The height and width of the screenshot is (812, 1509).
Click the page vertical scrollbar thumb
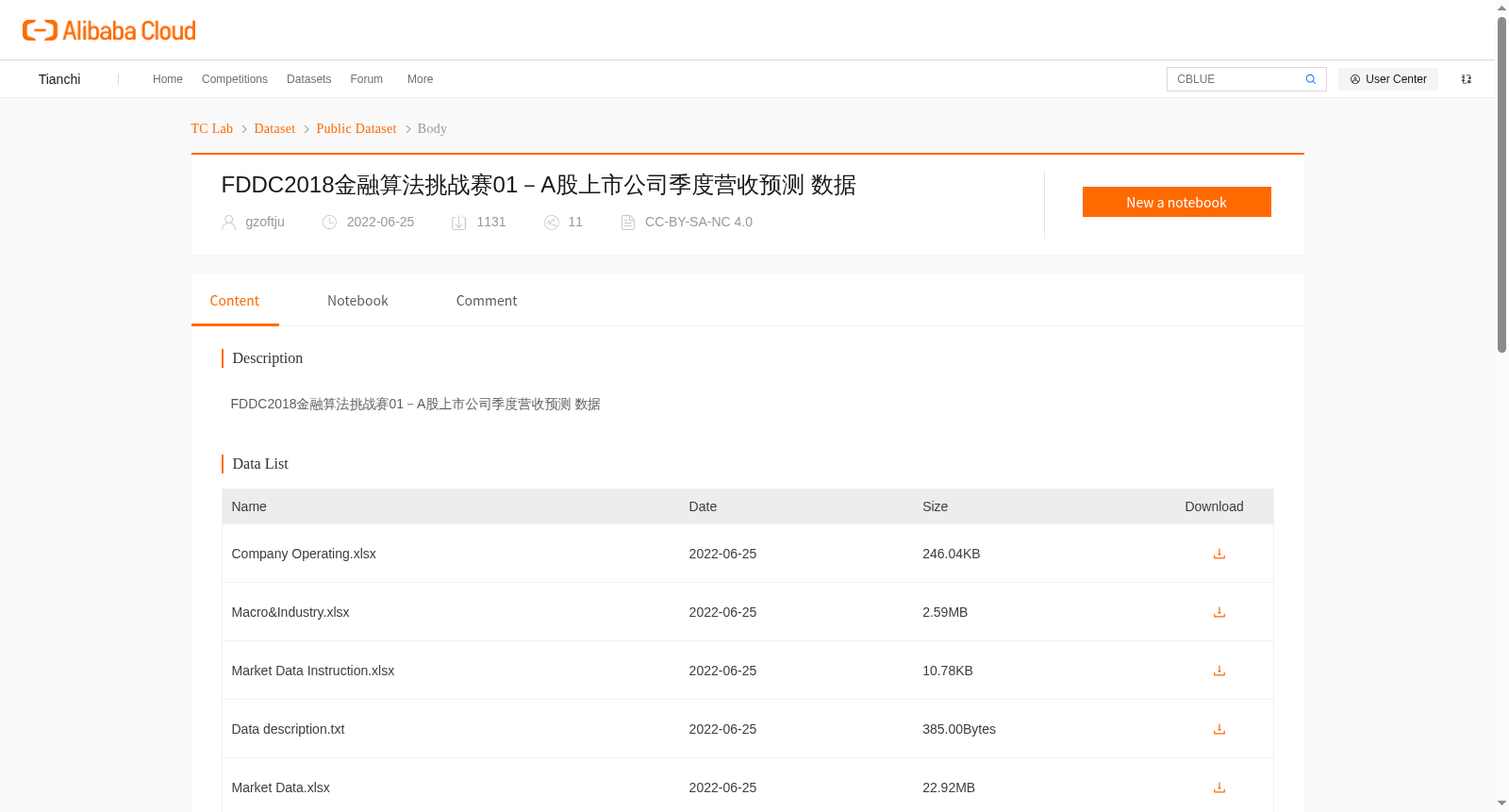(x=1501, y=184)
